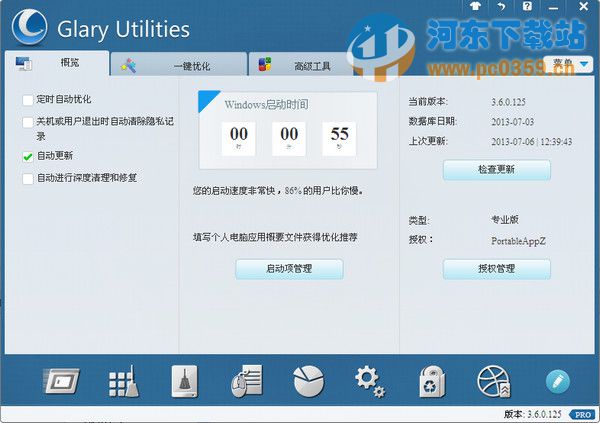Click the Glary Utilities moon logo
Image resolution: width=600 pixels, height=423 pixels.
click(x=29, y=28)
